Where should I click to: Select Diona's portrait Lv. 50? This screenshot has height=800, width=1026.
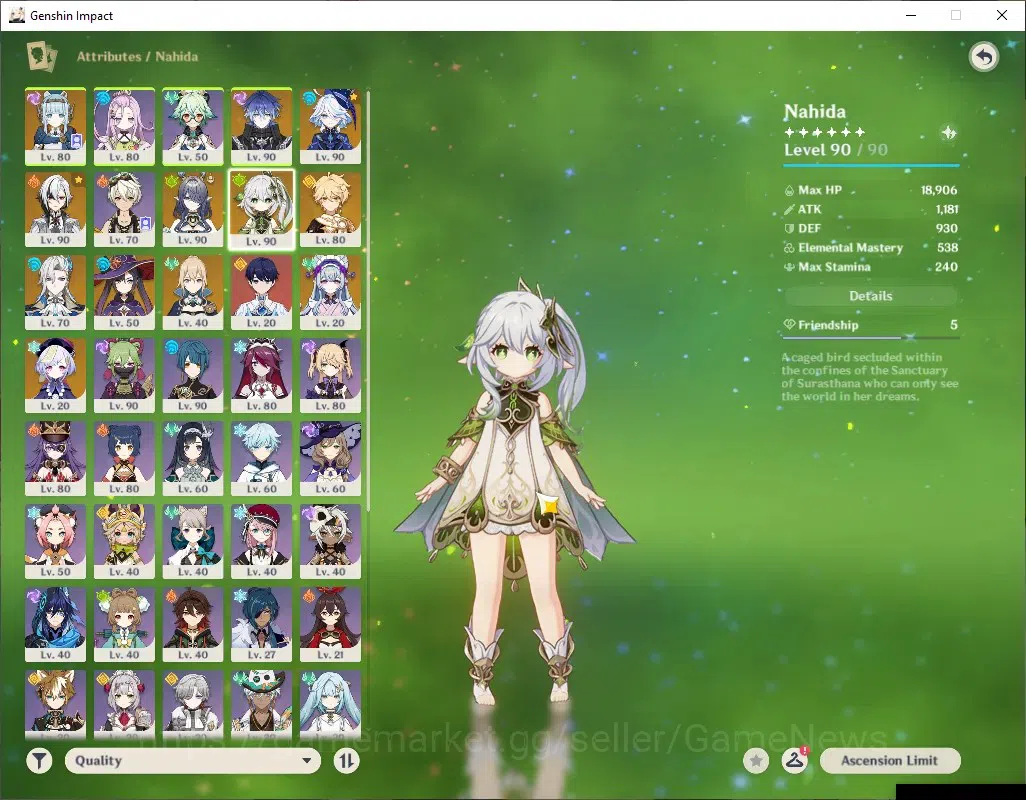pyautogui.click(x=56, y=542)
